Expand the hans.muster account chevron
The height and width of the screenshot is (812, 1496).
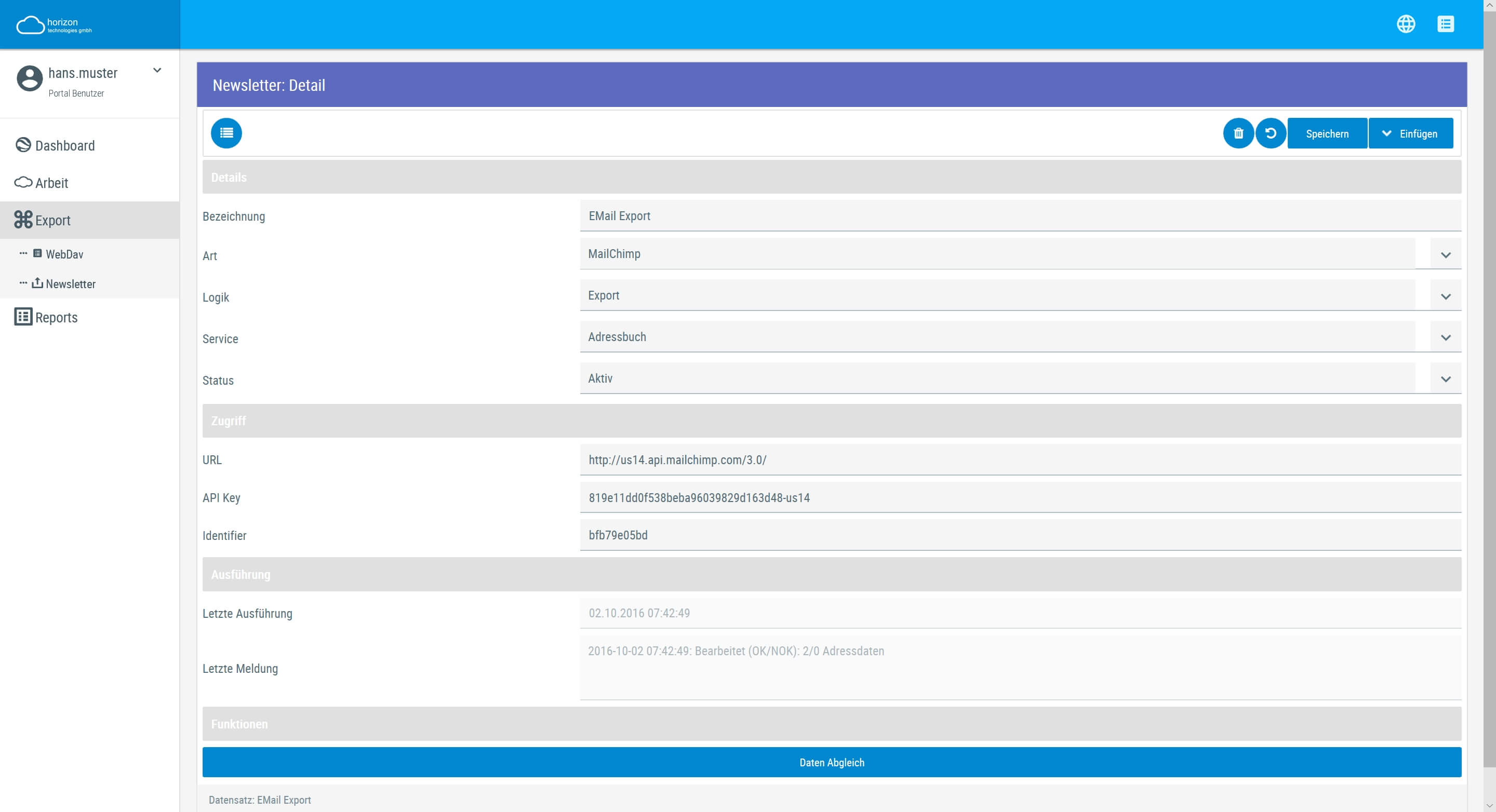click(x=157, y=70)
